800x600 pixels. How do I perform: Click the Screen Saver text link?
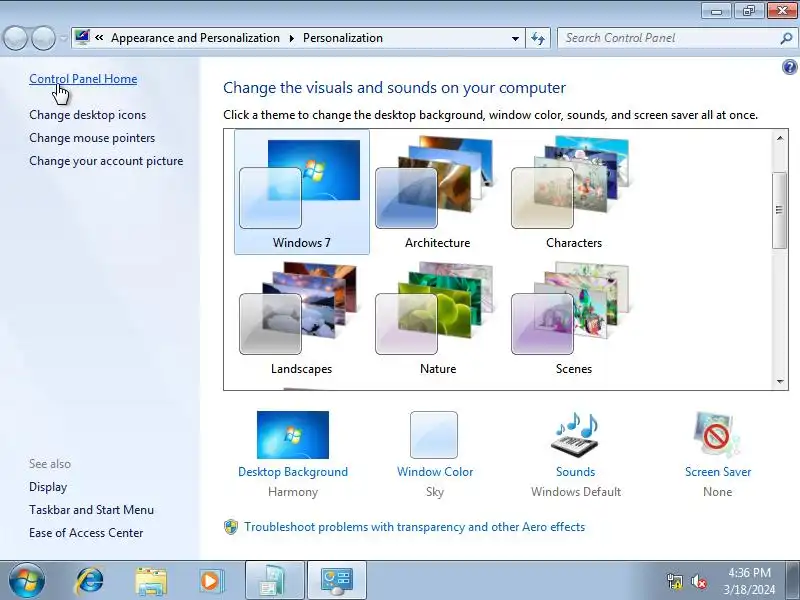tap(718, 472)
